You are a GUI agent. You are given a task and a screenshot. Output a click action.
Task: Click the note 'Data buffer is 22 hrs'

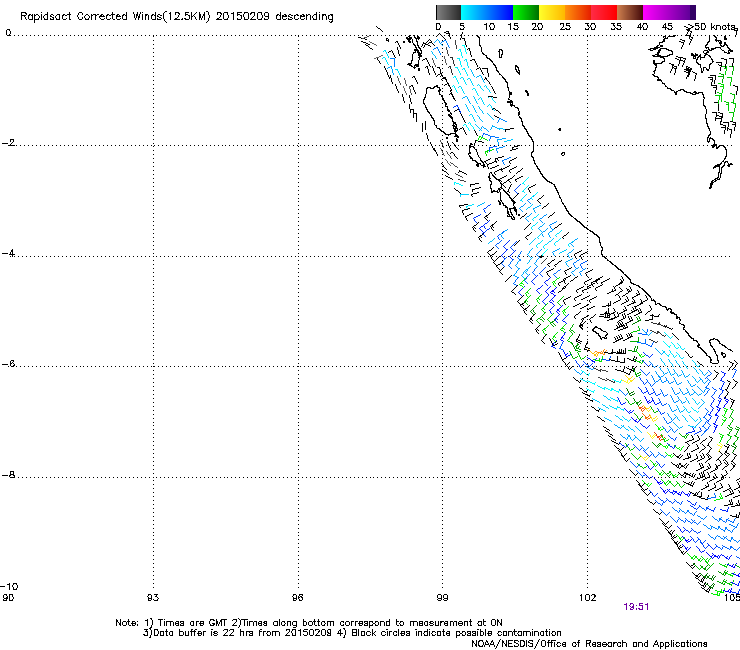pyautogui.click(x=204, y=633)
